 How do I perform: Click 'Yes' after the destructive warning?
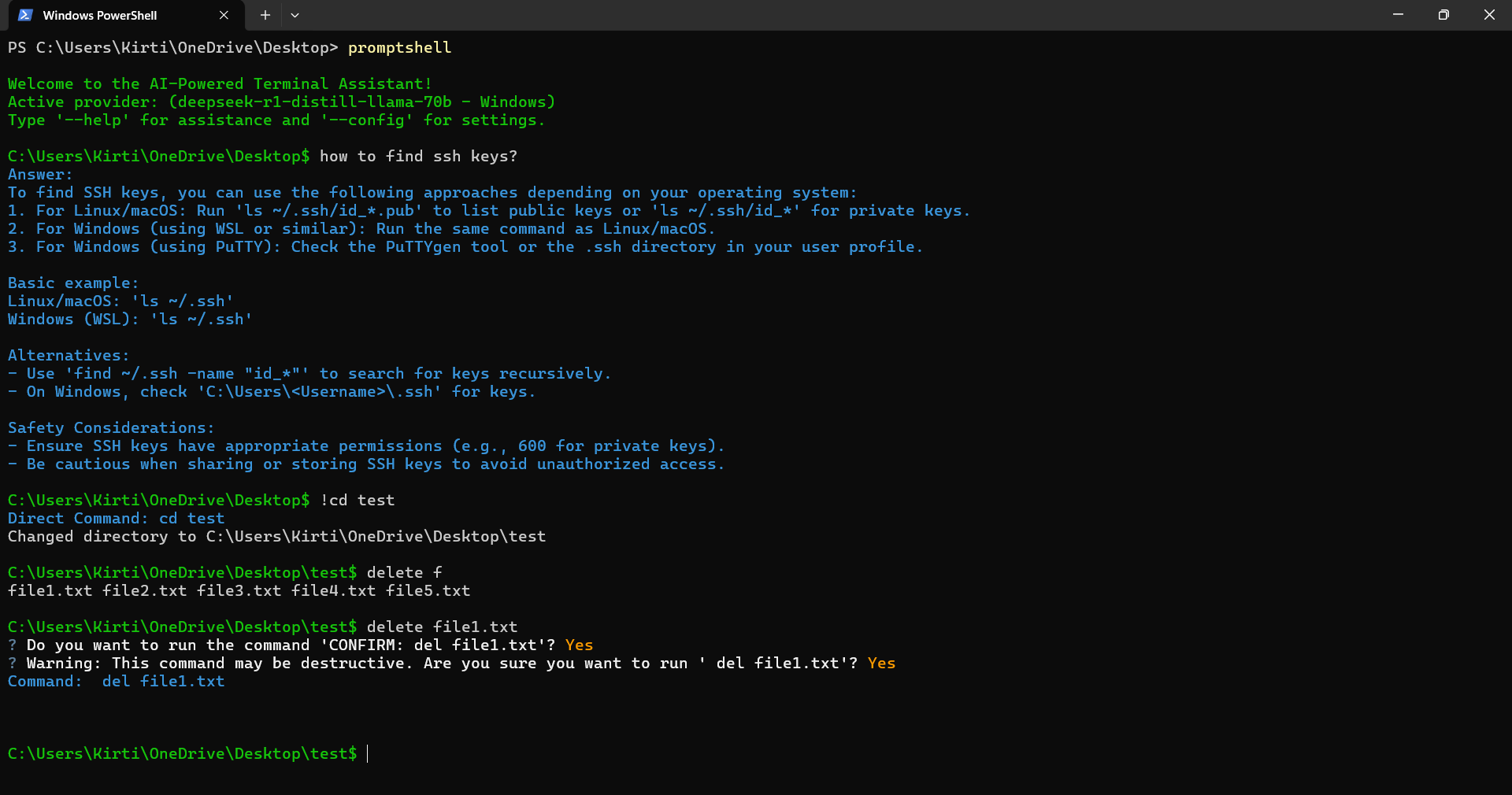(881, 664)
